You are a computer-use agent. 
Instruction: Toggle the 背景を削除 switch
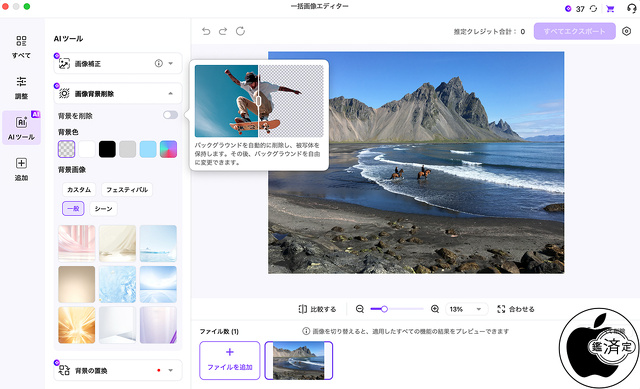click(x=171, y=115)
